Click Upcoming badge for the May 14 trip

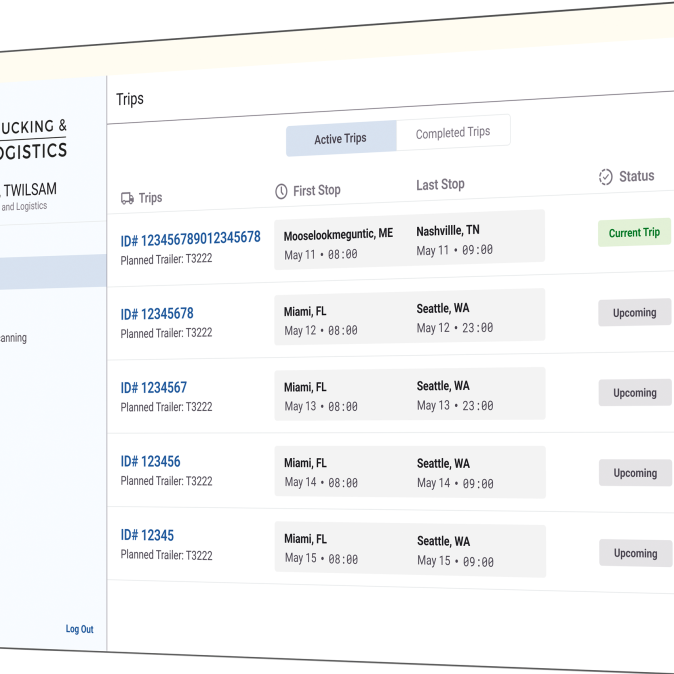[634, 473]
